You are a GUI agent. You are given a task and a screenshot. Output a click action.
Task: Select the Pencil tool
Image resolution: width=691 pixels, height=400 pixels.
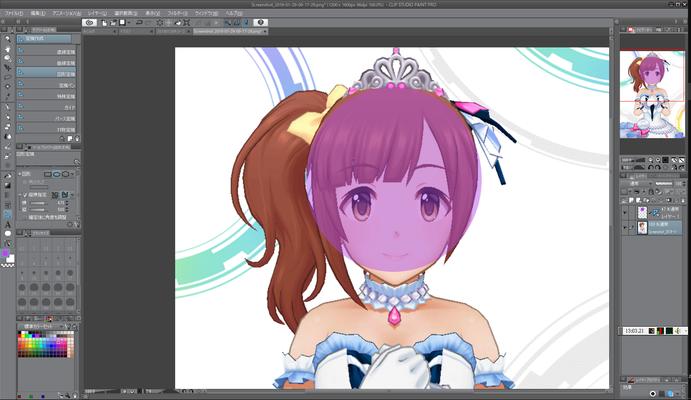coord(7,117)
